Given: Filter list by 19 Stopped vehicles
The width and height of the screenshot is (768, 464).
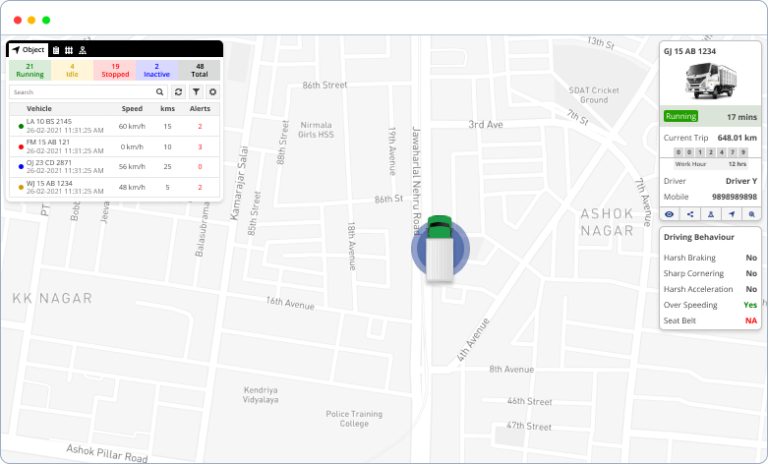Looking at the screenshot, I should [x=115, y=70].
